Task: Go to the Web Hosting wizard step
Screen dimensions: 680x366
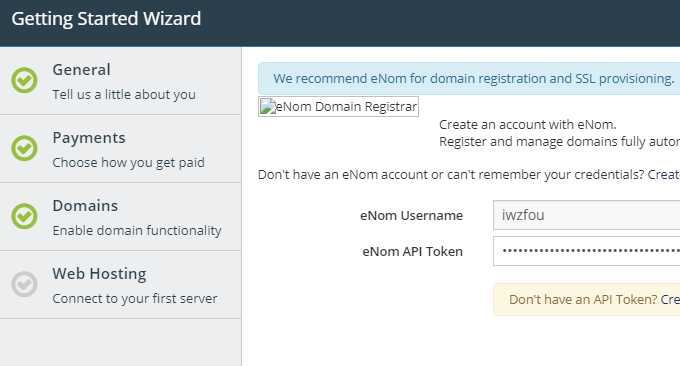Action: 121,285
